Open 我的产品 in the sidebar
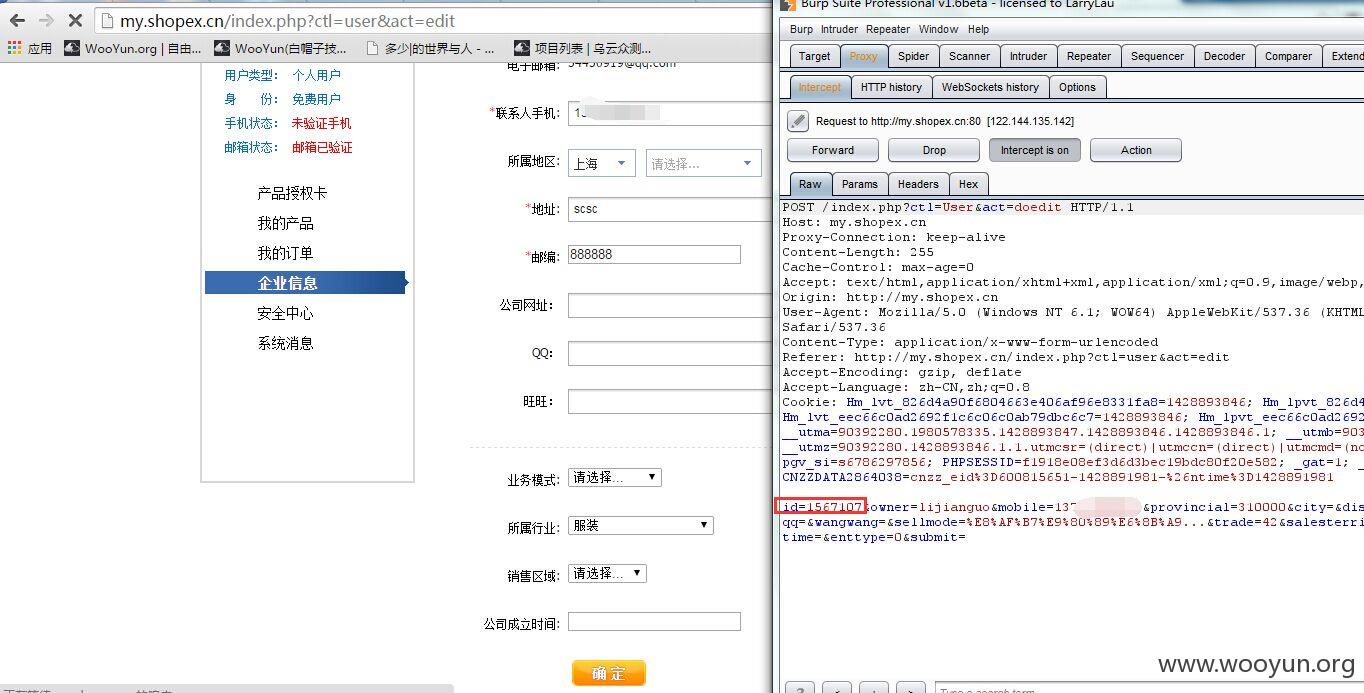This screenshot has width=1364, height=693. 285,223
